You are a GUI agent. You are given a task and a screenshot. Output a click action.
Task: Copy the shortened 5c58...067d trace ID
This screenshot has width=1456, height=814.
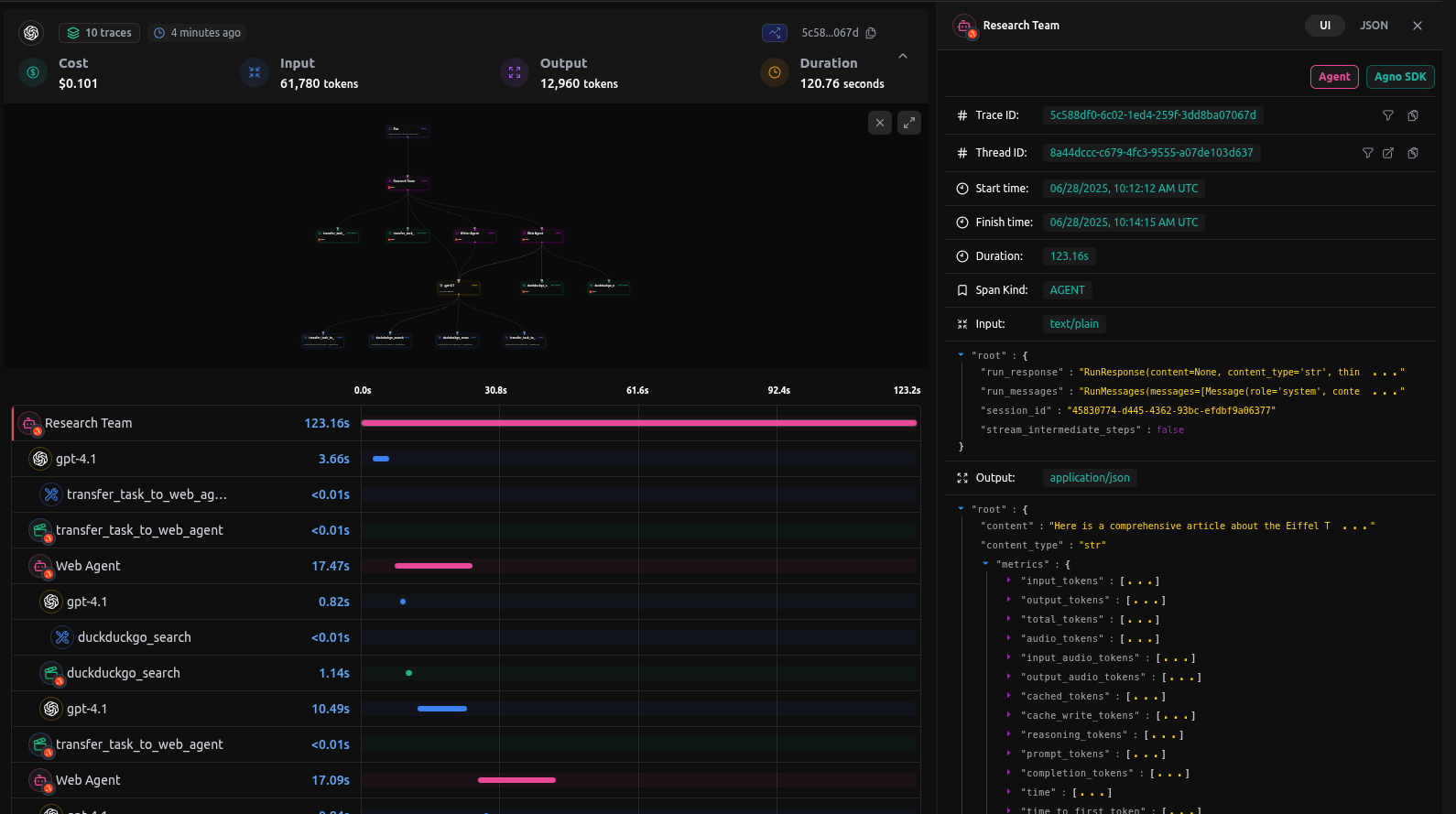tap(871, 33)
